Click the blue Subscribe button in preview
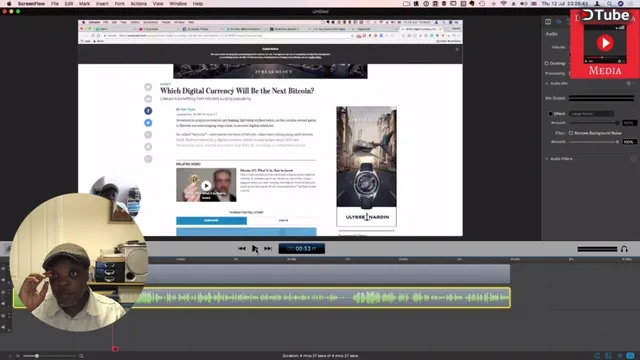This screenshot has width=640, height=360. click(x=211, y=220)
